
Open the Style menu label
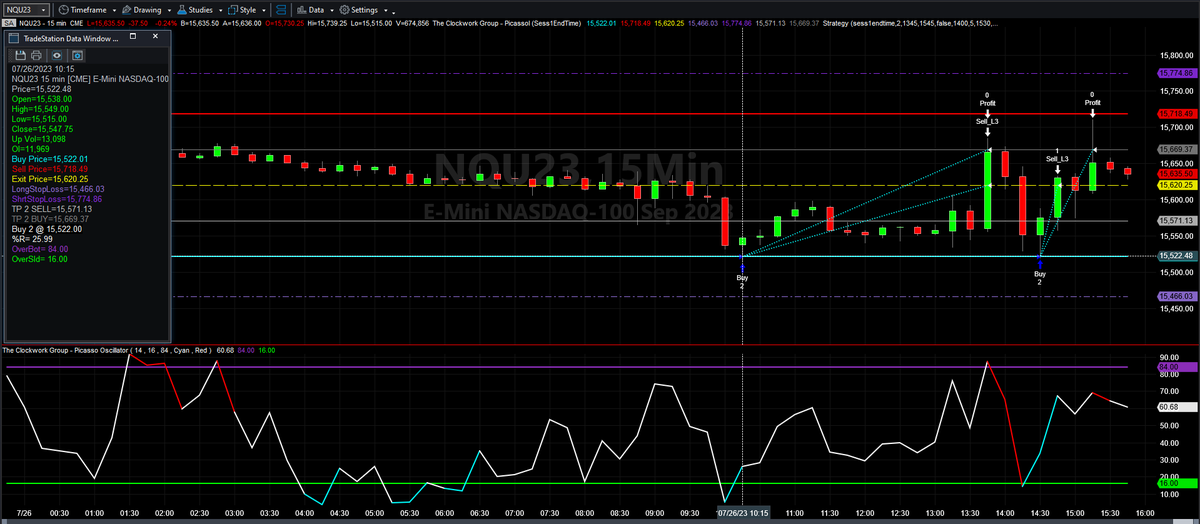coord(248,10)
